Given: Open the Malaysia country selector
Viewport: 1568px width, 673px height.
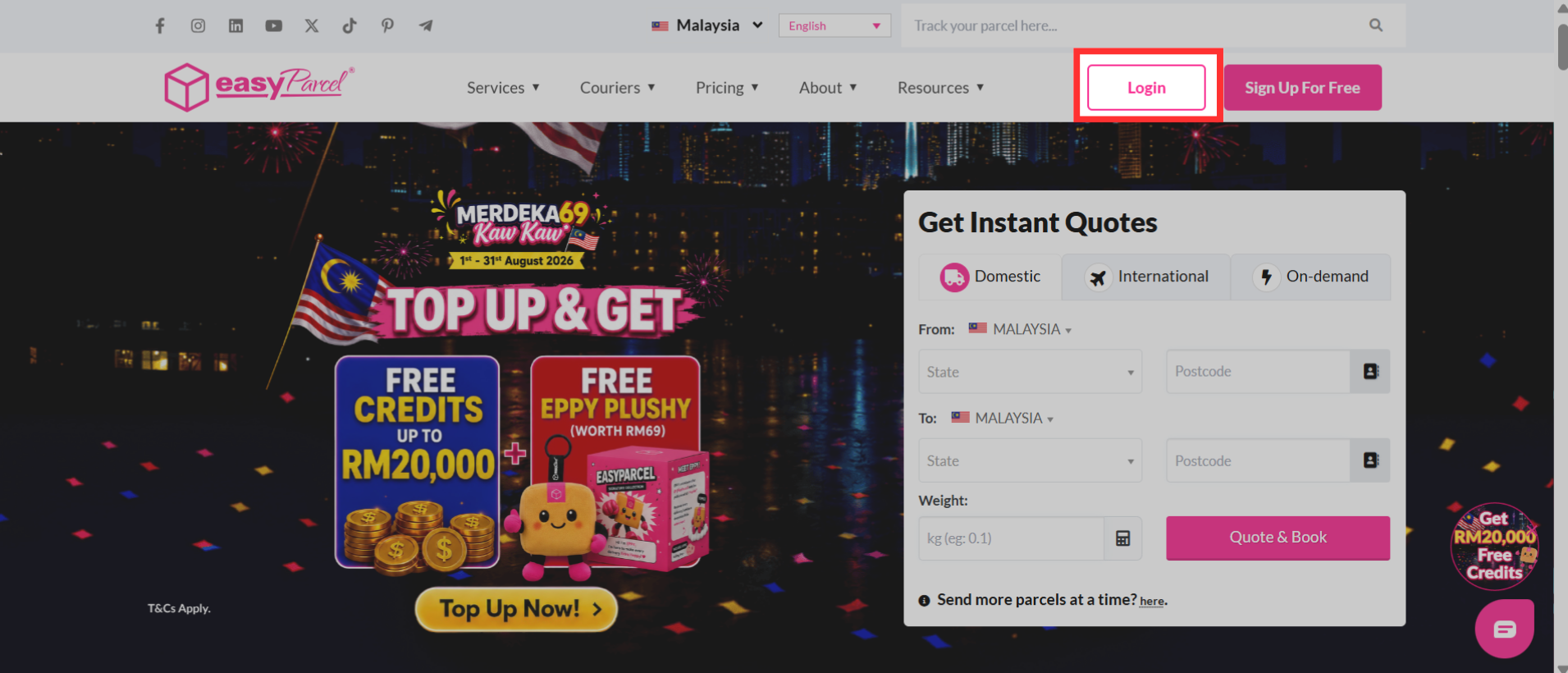Looking at the screenshot, I should click(707, 25).
